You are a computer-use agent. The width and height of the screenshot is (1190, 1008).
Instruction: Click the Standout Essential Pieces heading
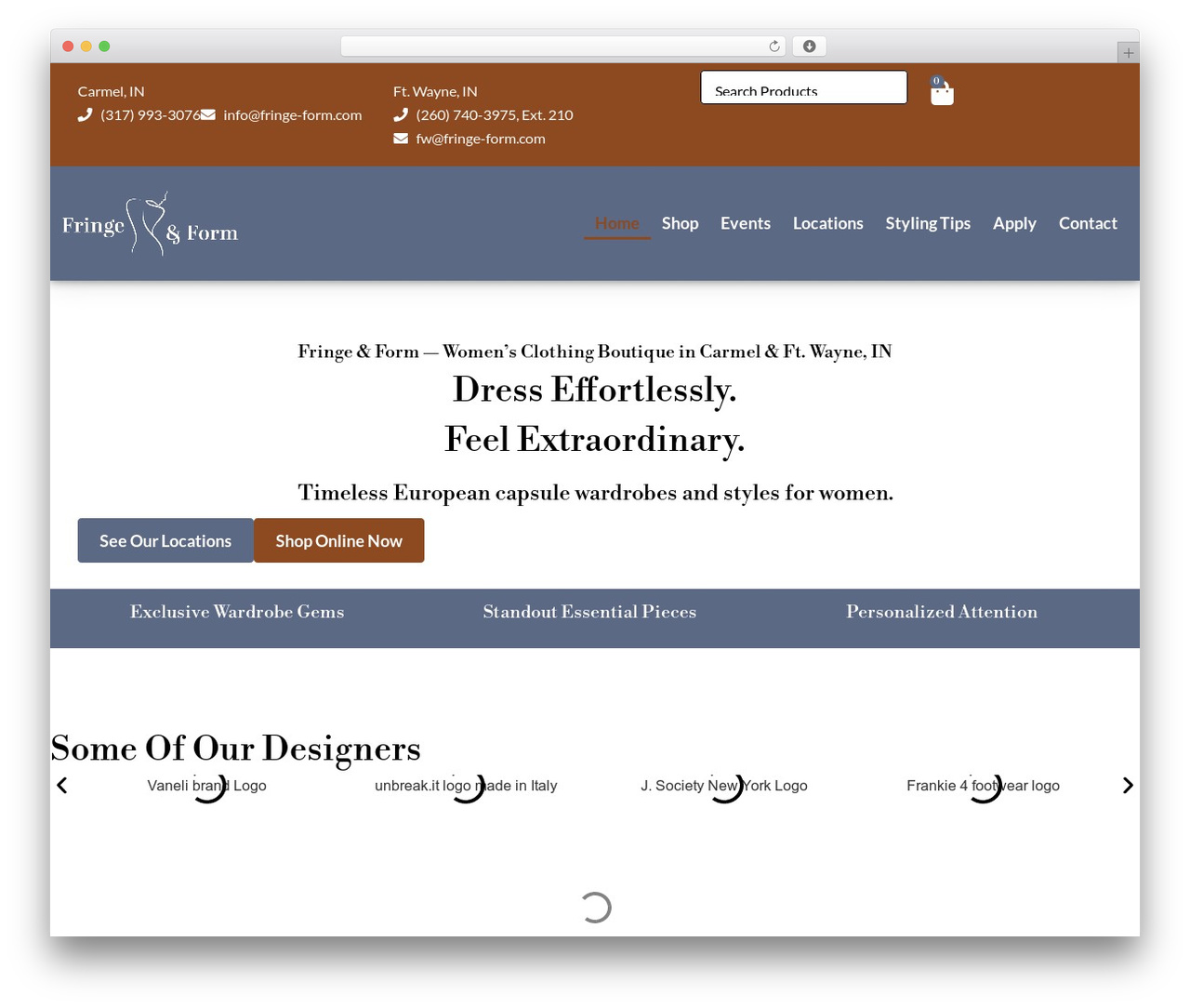(589, 612)
